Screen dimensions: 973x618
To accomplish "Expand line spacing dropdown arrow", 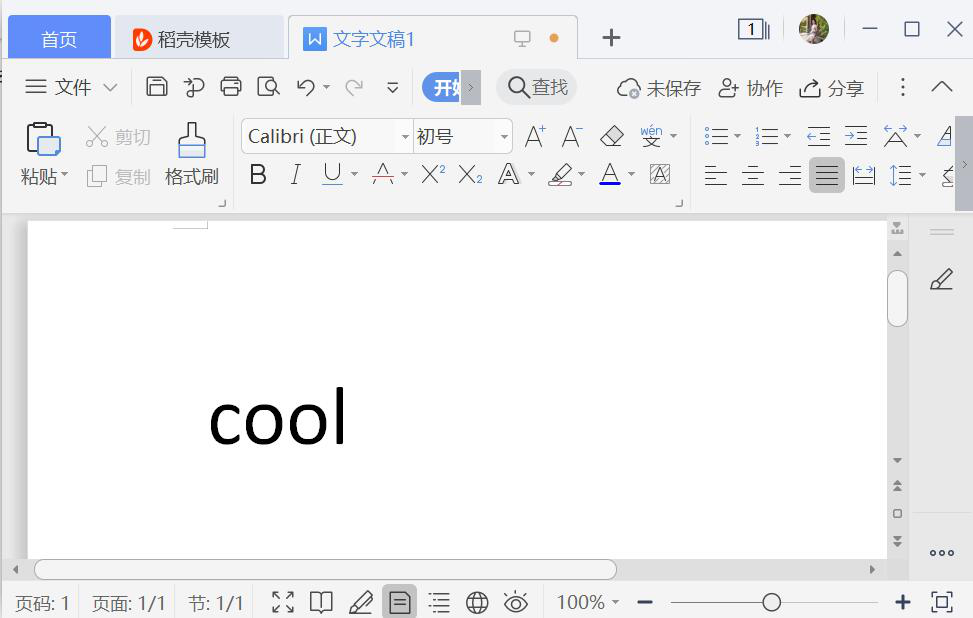I will (922, 175).
